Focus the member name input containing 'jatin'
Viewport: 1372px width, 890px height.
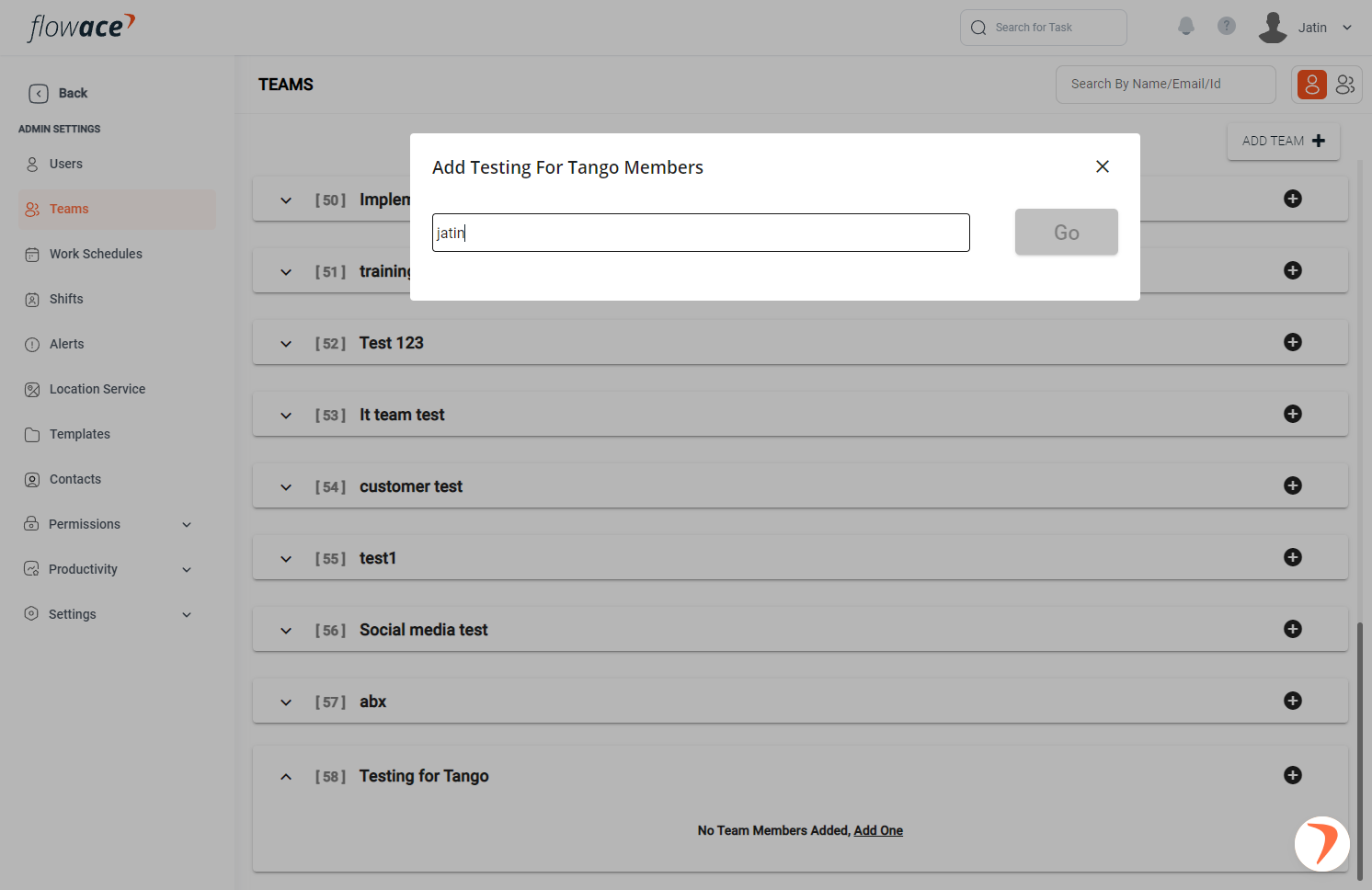coord(701,233)
